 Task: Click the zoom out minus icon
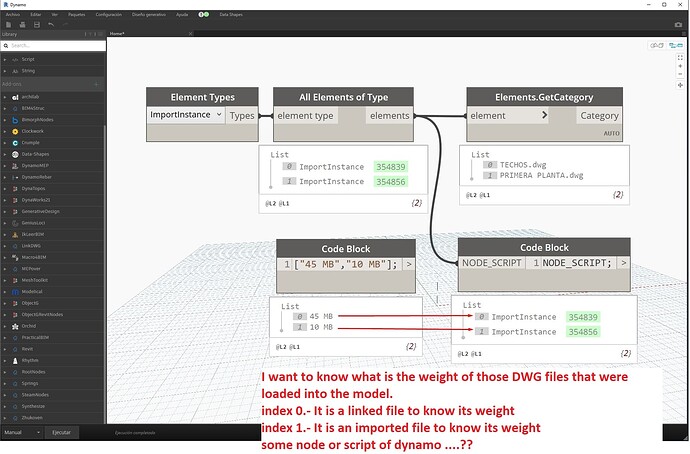(x=680, y=74)
